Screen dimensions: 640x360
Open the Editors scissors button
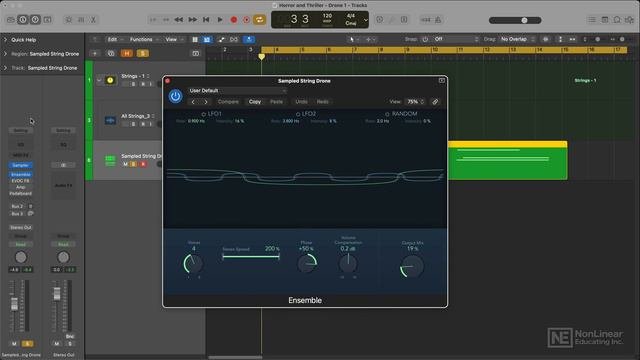click(x=93, y=20)
